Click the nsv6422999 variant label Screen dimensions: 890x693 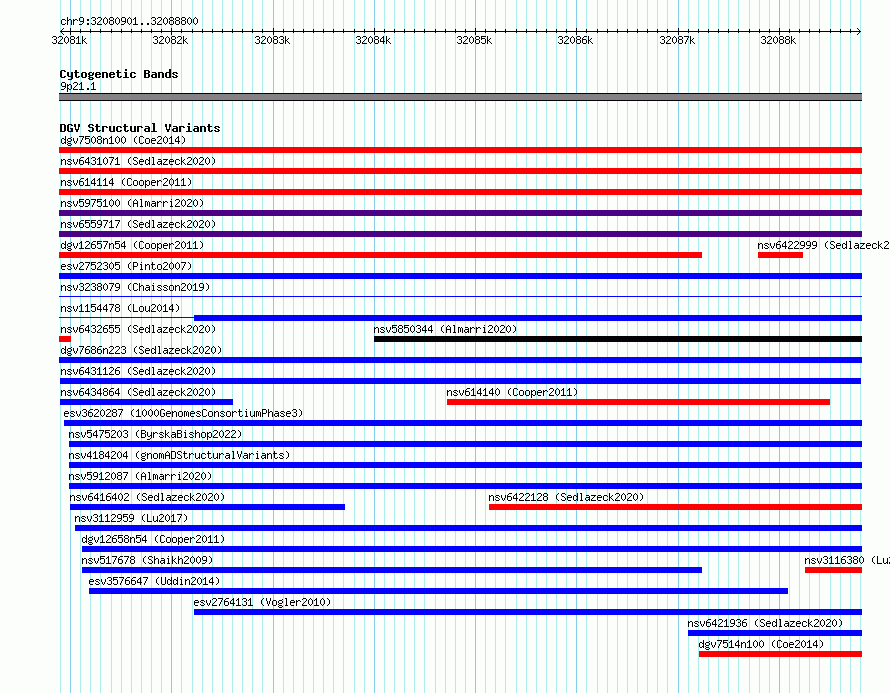823,245
